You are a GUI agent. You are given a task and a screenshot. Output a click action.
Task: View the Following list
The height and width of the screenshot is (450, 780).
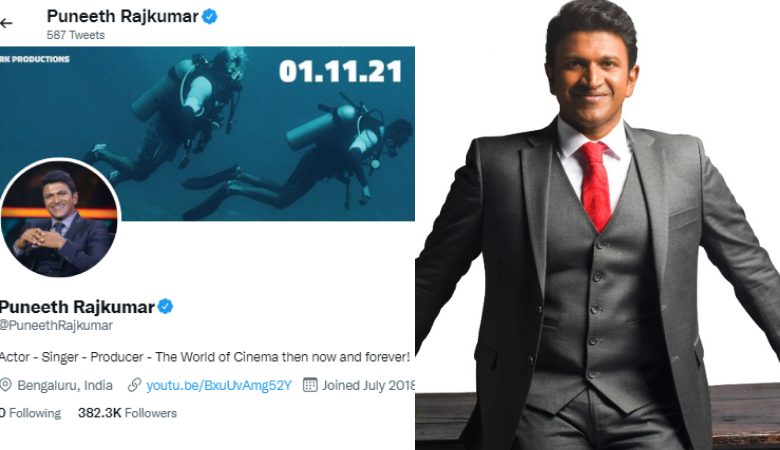(x=30, y=413)
